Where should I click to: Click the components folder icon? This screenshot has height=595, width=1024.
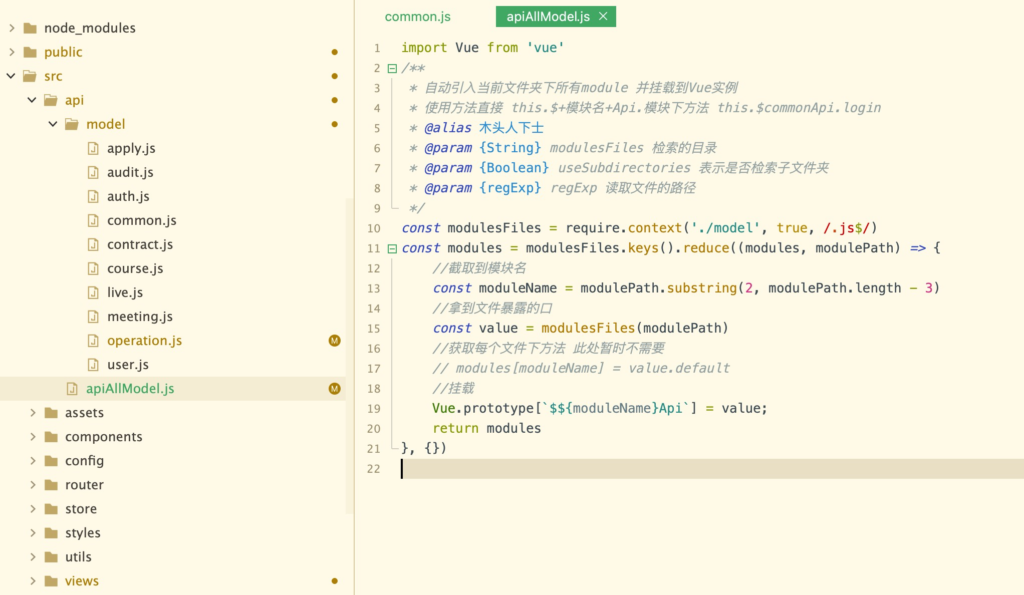[51, 436]
